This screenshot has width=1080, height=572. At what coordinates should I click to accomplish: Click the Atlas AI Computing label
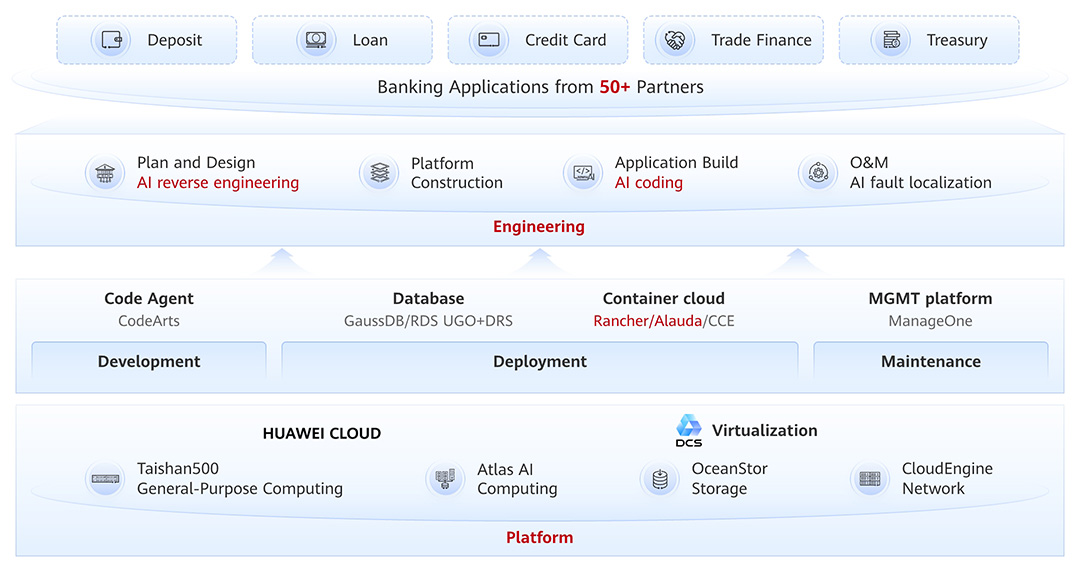click(517, 479)
